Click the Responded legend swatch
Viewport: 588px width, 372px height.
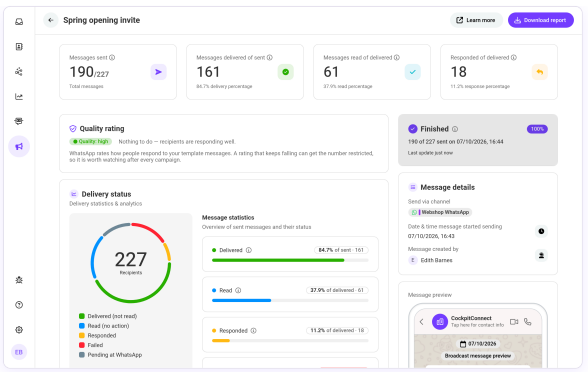(x=82, y=335)
